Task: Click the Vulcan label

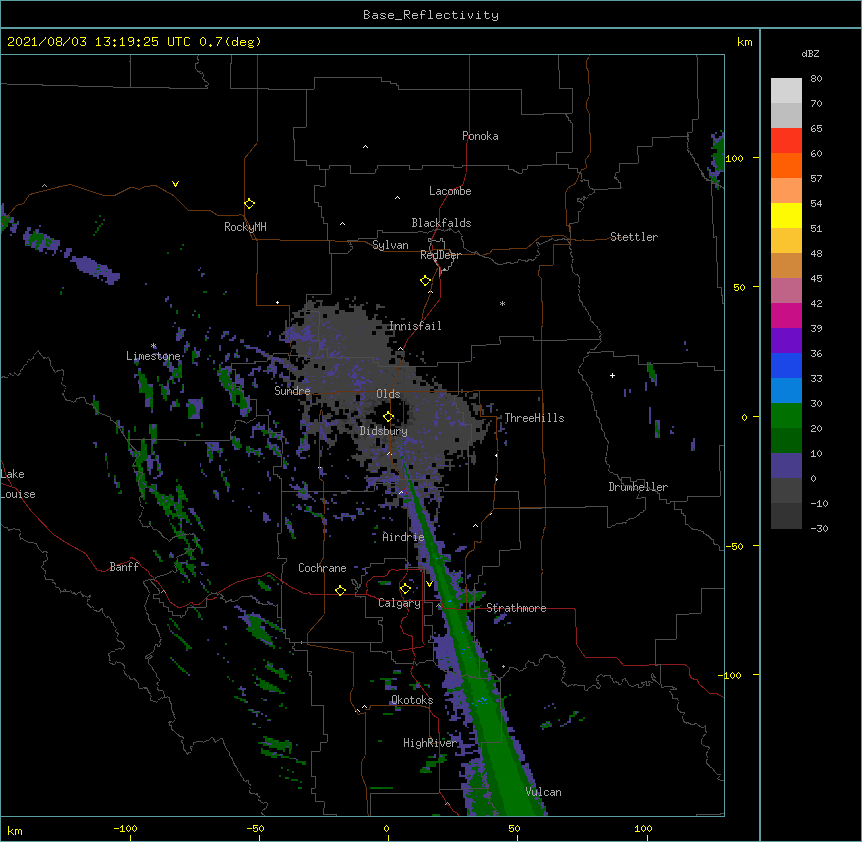Action: (543, 792)
